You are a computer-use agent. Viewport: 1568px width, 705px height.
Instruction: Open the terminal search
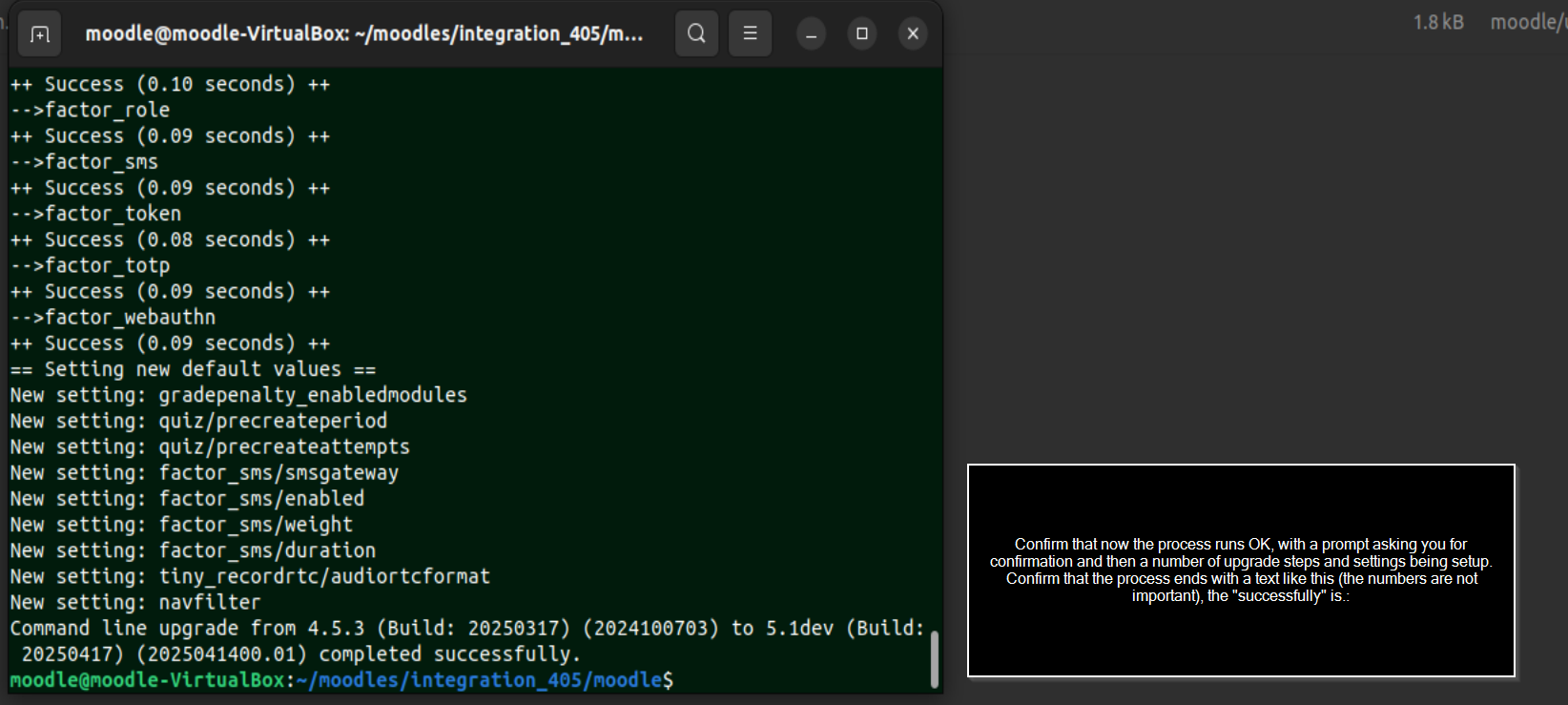click(x=697, y=33)
